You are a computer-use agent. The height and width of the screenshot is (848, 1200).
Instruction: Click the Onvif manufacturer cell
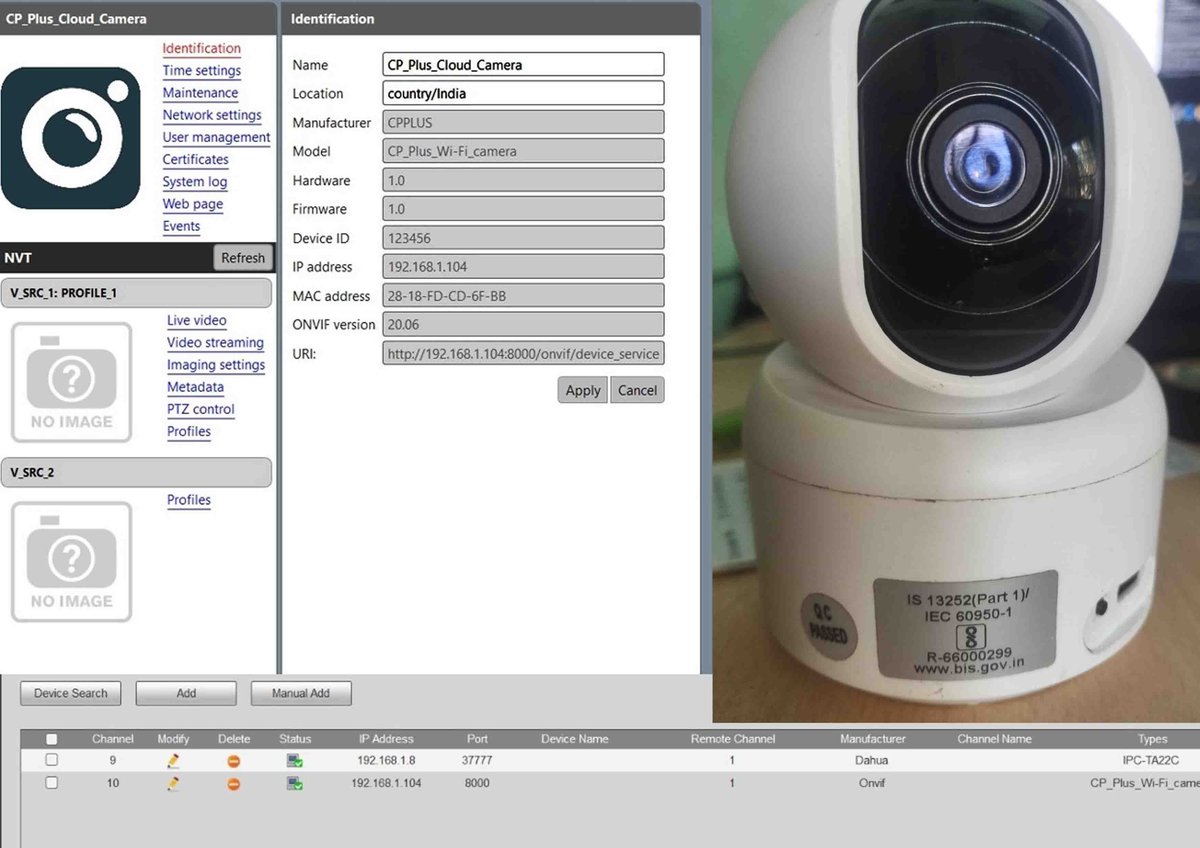[x=873, y=783]
